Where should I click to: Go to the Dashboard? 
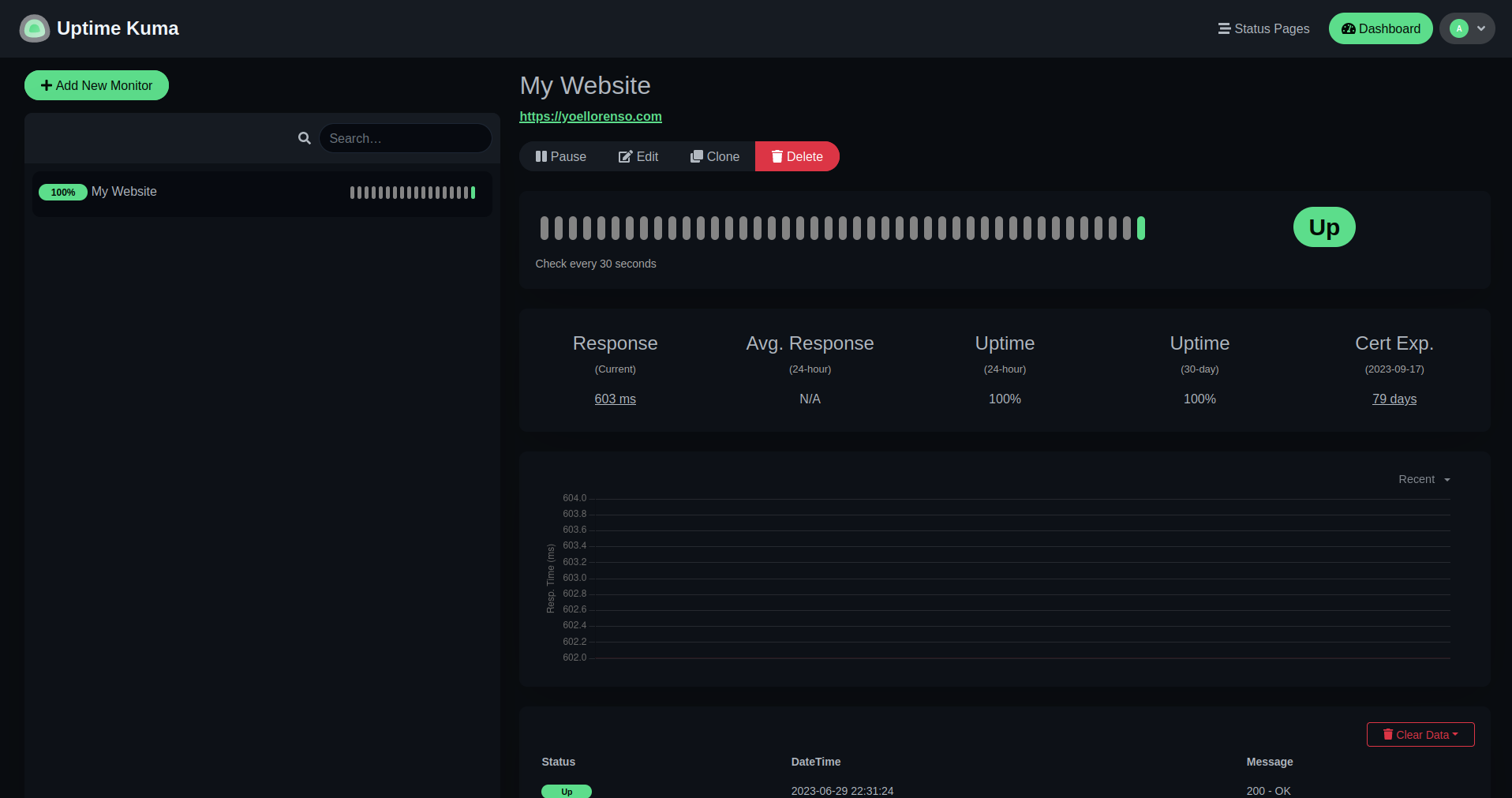coord(1380,28)
